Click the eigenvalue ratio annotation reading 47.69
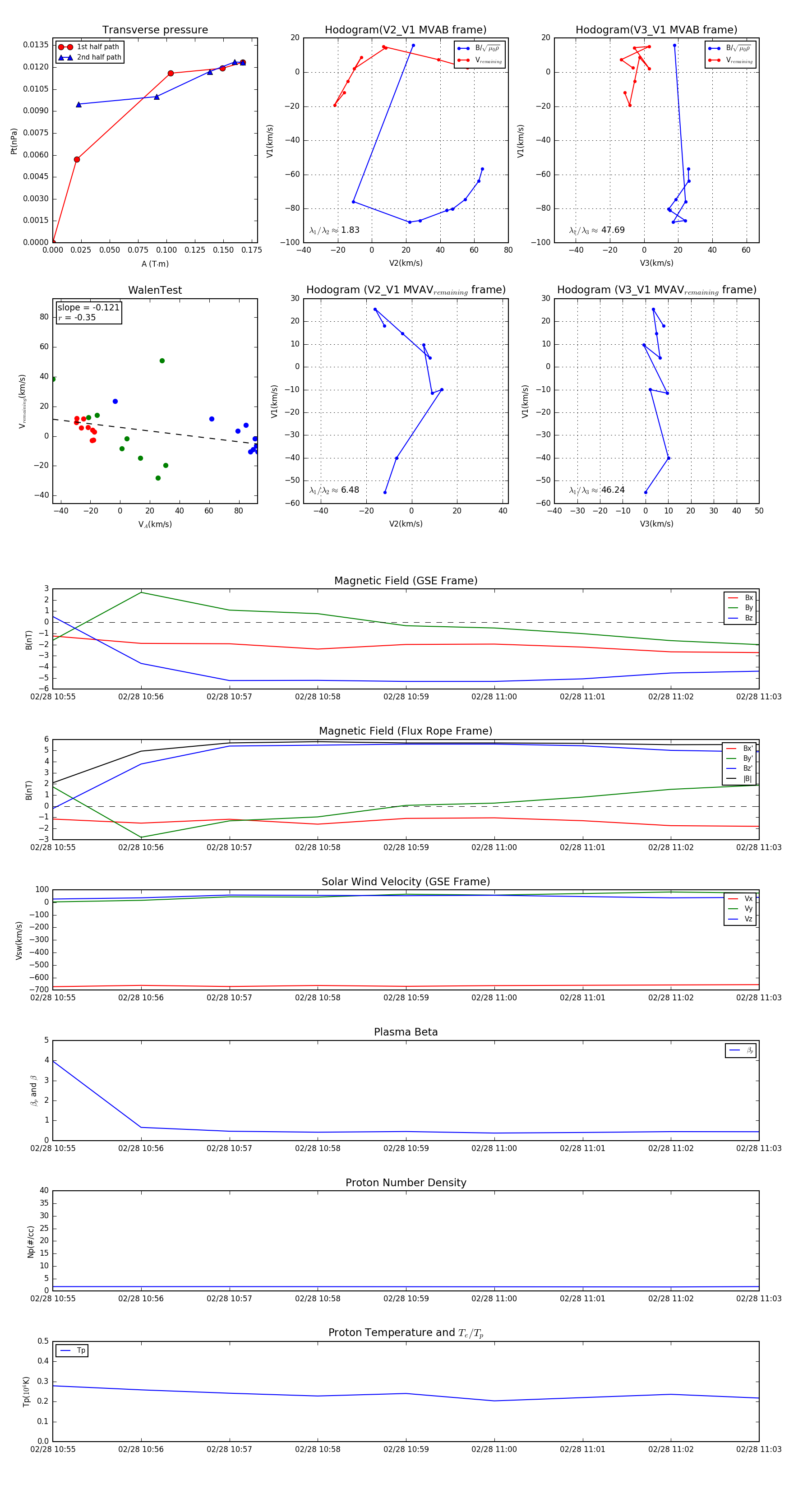812x1489 pixels. [596, 230]
